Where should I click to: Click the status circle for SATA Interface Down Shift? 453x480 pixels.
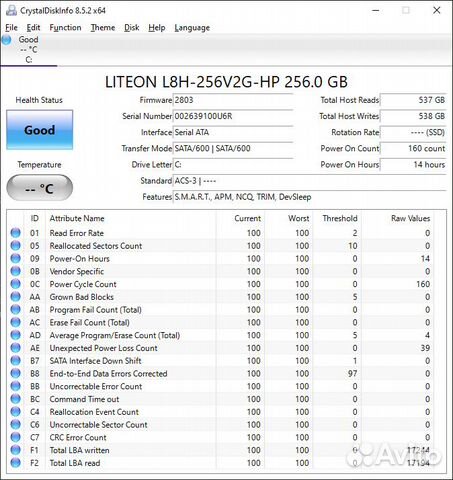15,360
